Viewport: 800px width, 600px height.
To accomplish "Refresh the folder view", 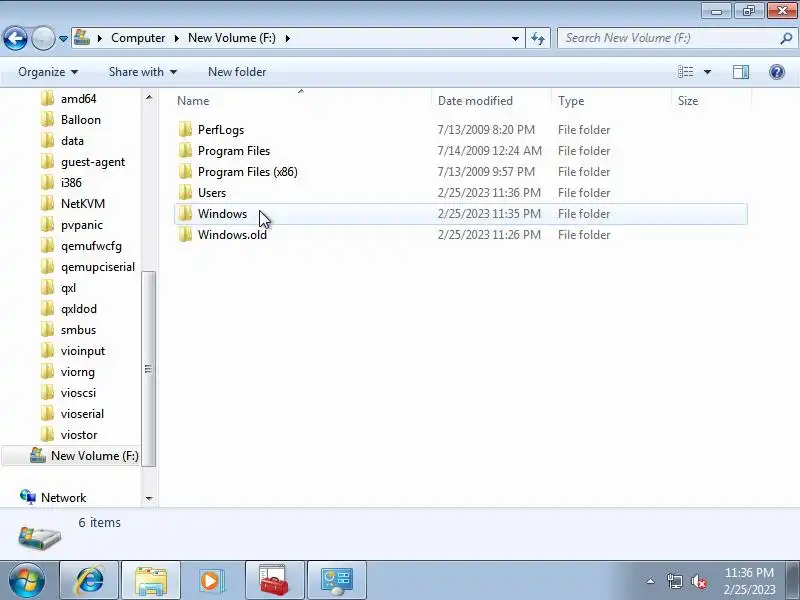I will 538,38.
